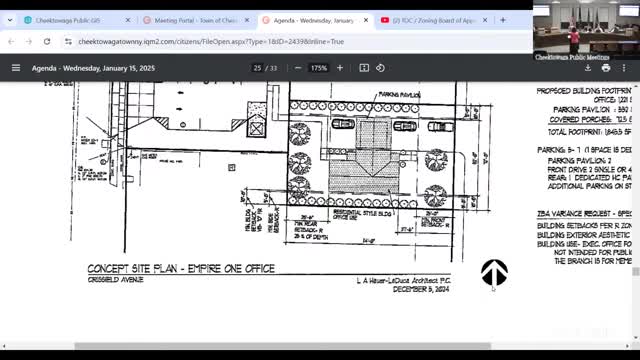This screenshot has width=640, height=360.
Task: Print the PDF document
Action: [x=606, y=68]
